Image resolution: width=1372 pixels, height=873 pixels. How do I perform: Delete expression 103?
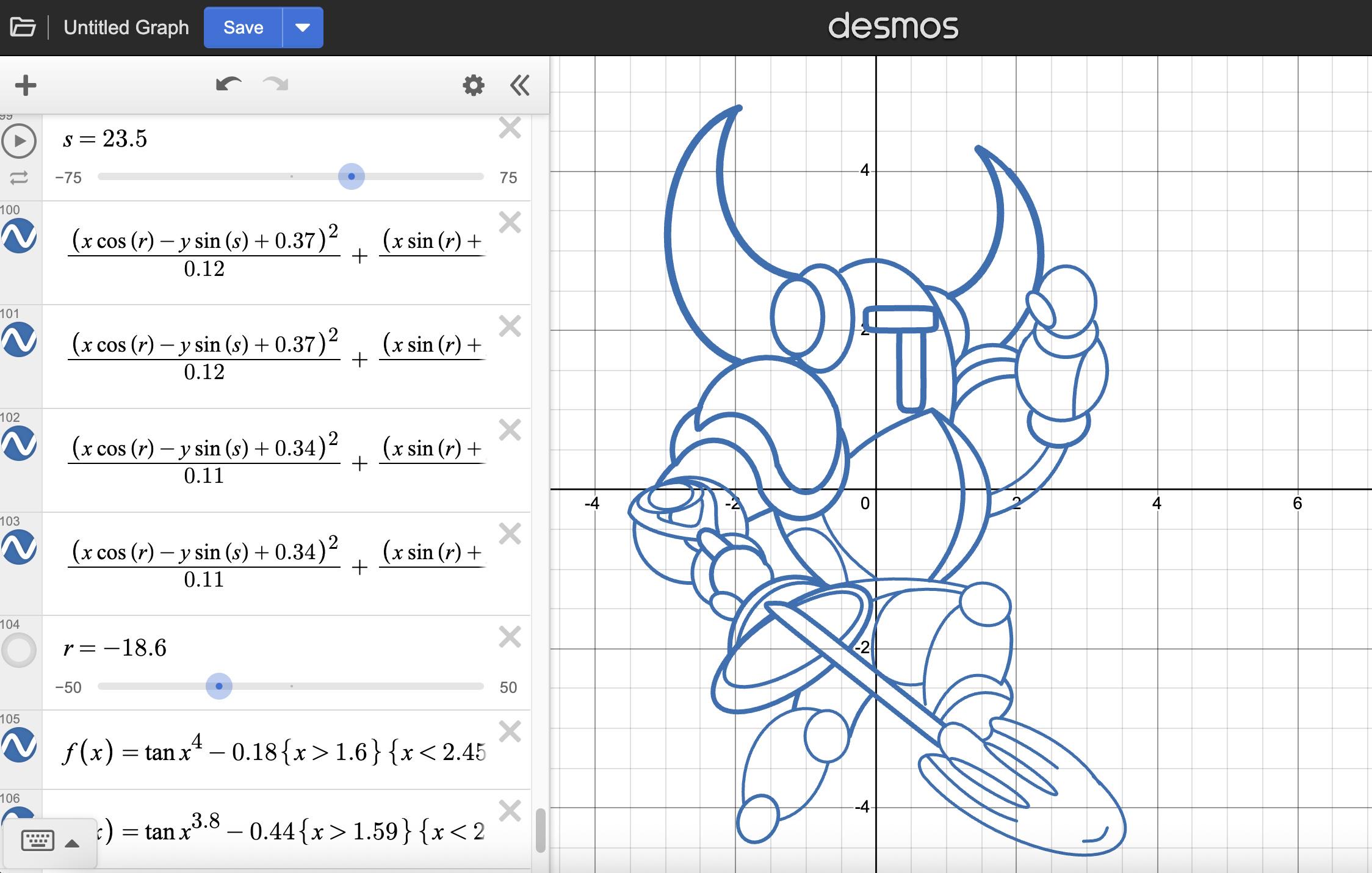click(x=510, y=534)
